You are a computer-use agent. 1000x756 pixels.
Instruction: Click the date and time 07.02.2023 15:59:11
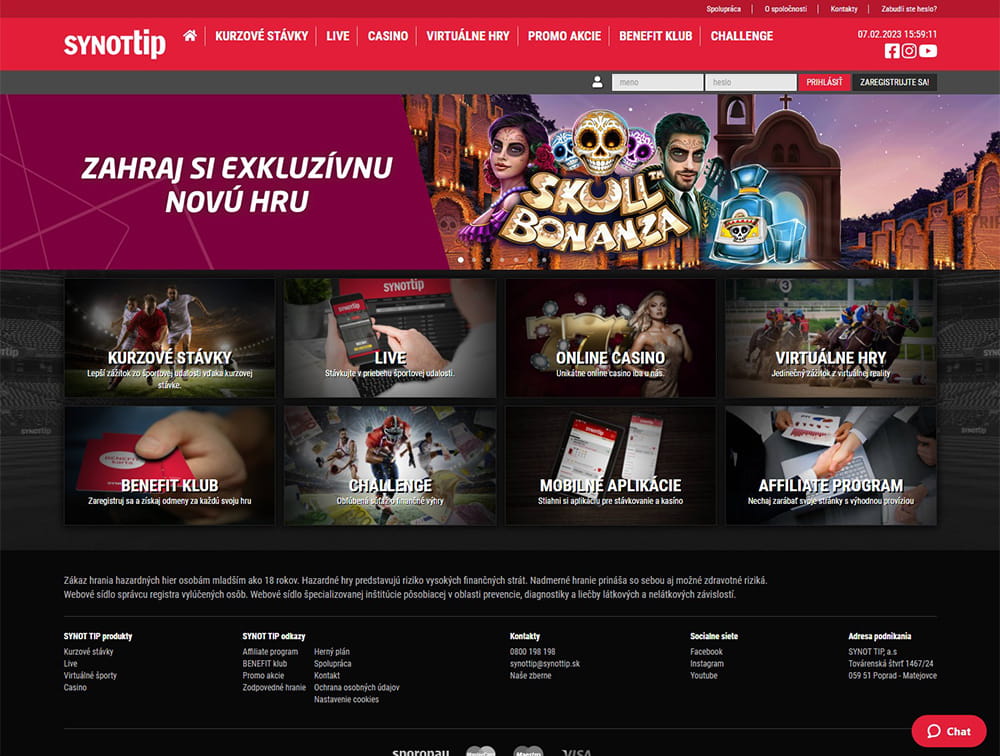(897, 34)
